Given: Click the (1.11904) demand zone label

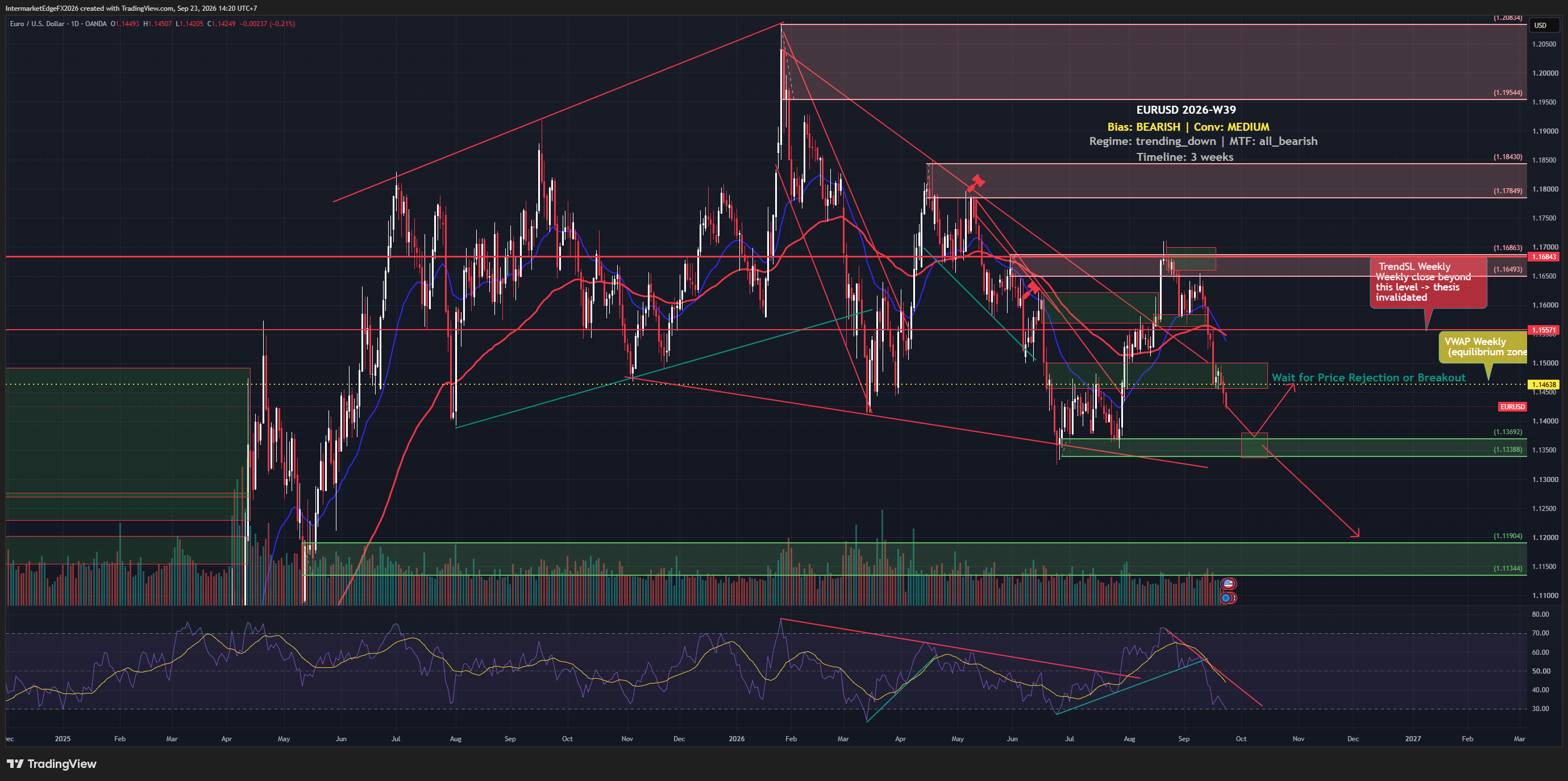Looking at the screenshot, I should [x=1507, y=535].
